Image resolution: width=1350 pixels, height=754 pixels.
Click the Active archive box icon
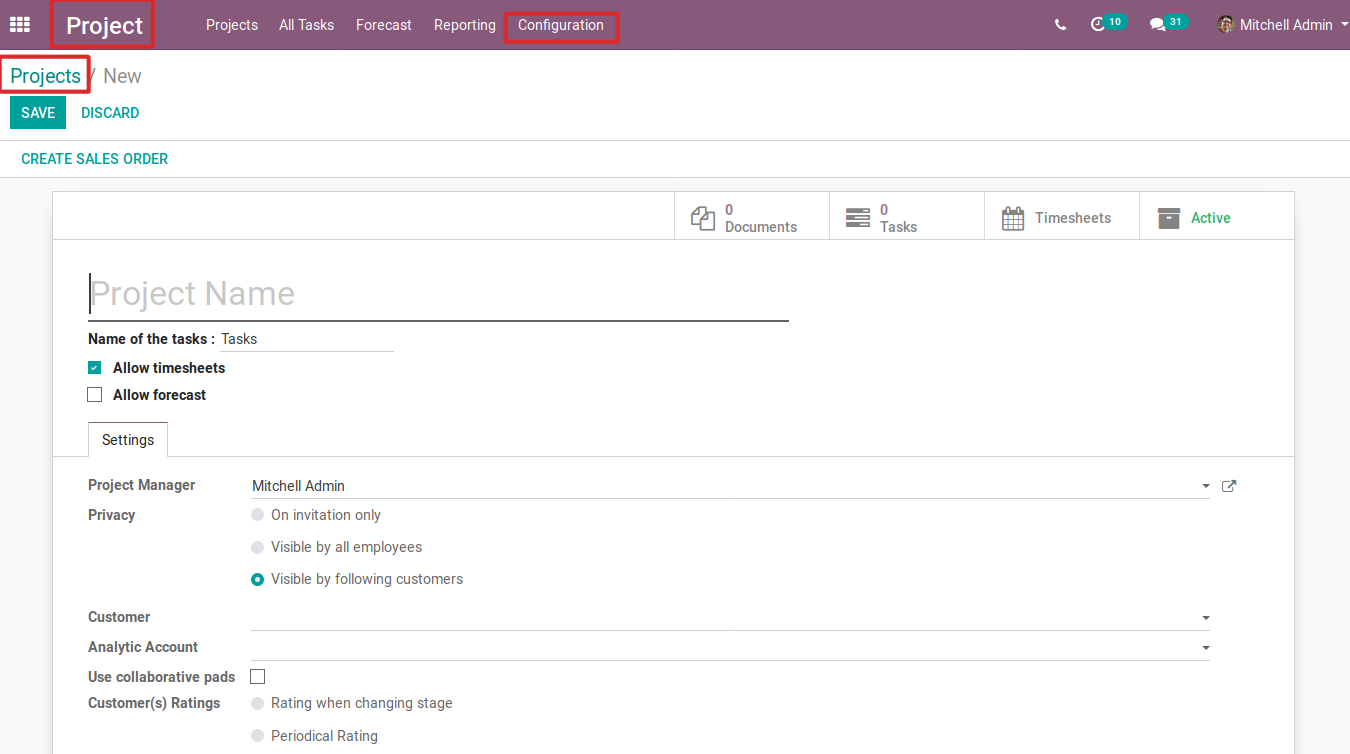click(x=1168, y=218)
